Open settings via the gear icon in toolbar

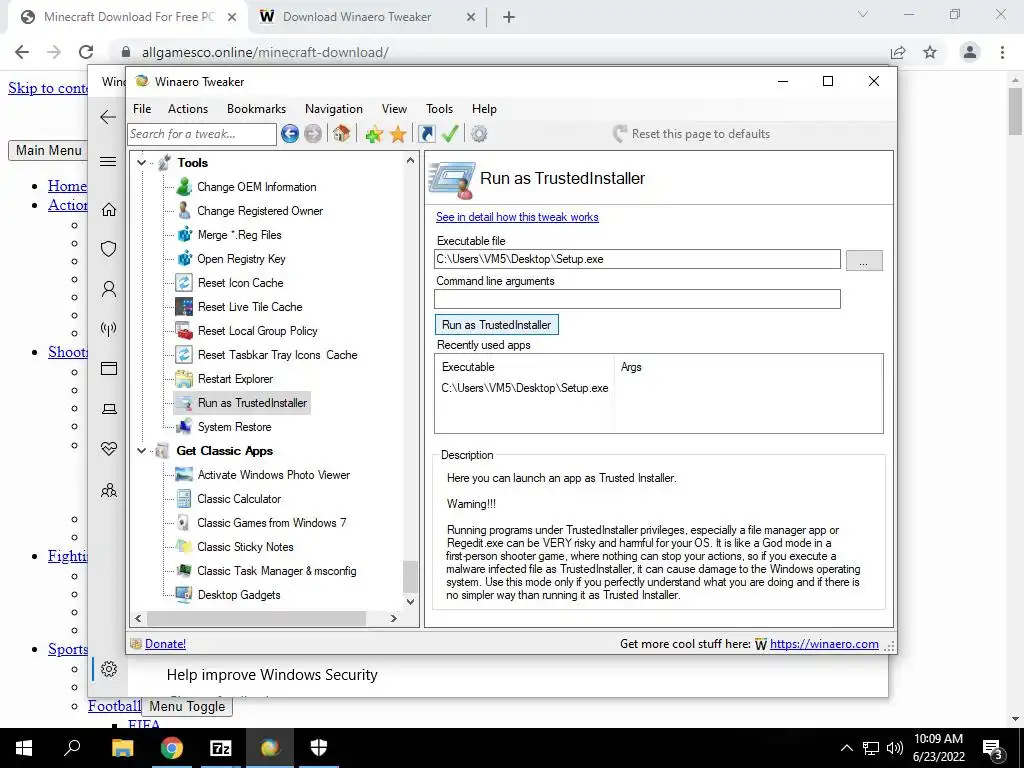pos(479,134)
